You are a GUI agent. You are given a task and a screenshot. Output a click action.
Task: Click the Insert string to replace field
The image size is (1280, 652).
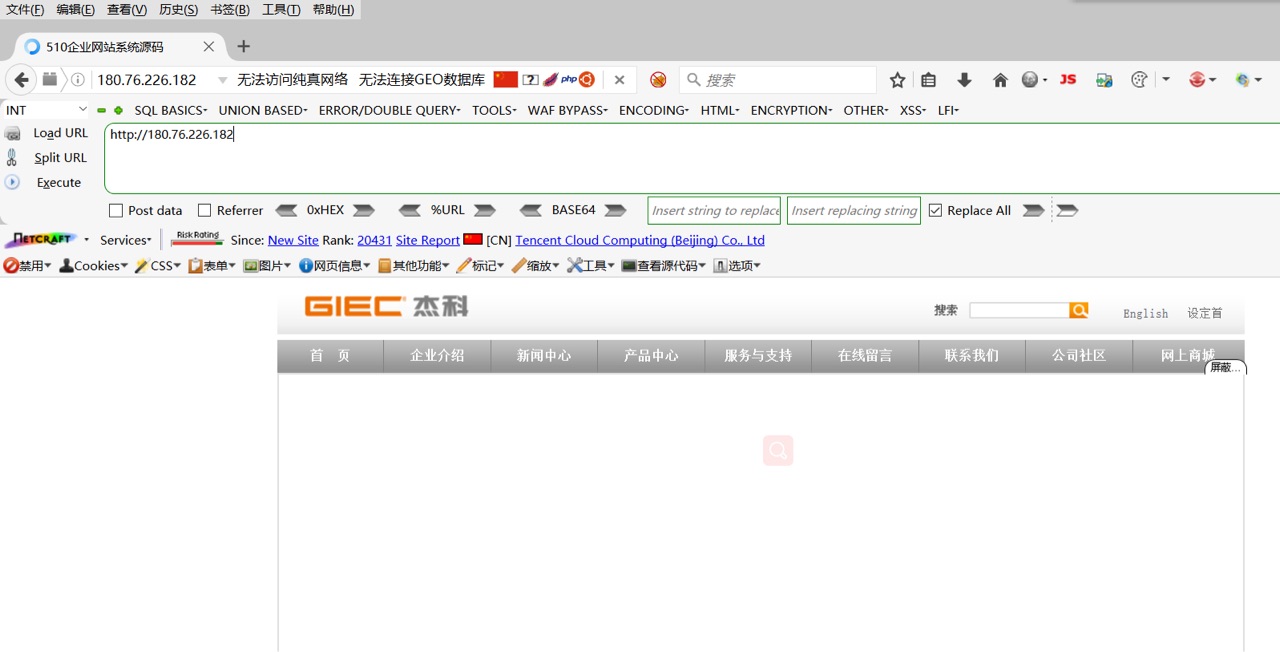coord(713,210)
